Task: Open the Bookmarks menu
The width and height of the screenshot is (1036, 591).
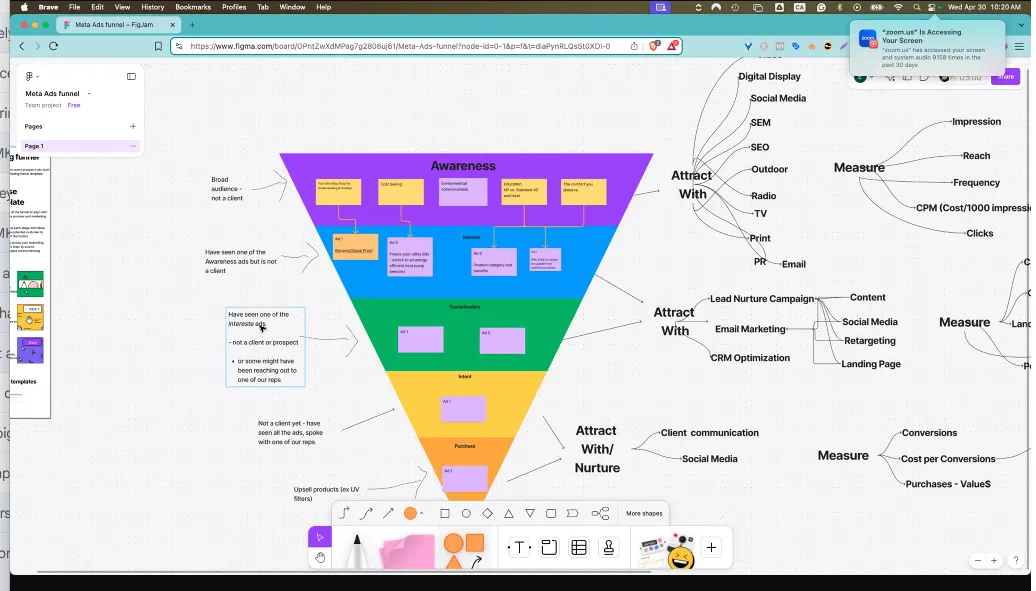Action: pos(193,7)
